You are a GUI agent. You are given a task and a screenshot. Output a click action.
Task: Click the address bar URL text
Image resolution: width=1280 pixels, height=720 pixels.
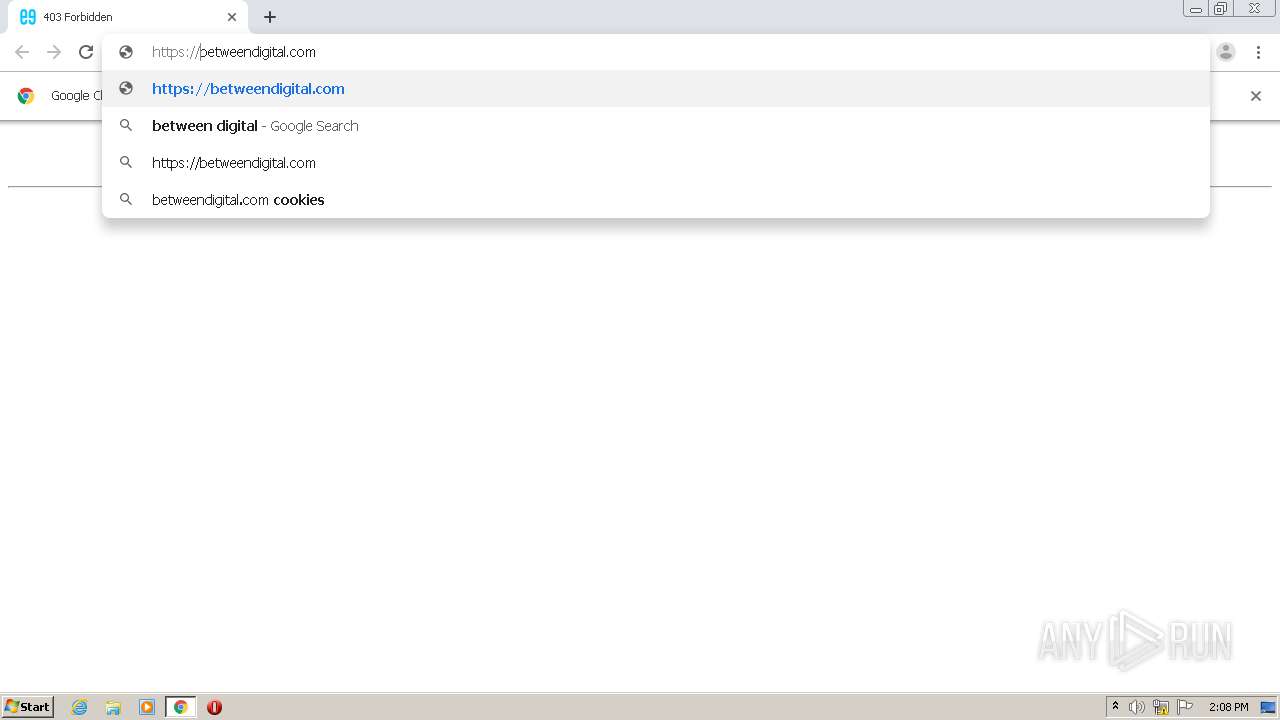(x=234, y=52)
